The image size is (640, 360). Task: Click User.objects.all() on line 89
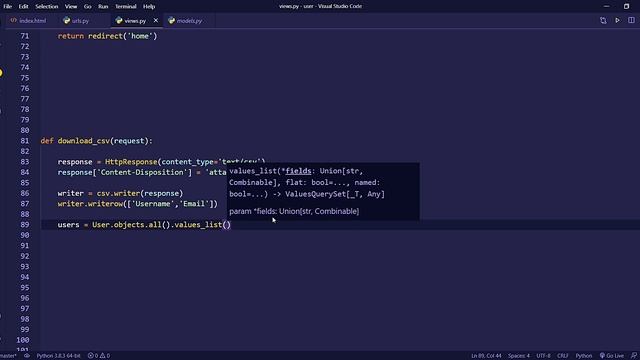tap(131, 225)
